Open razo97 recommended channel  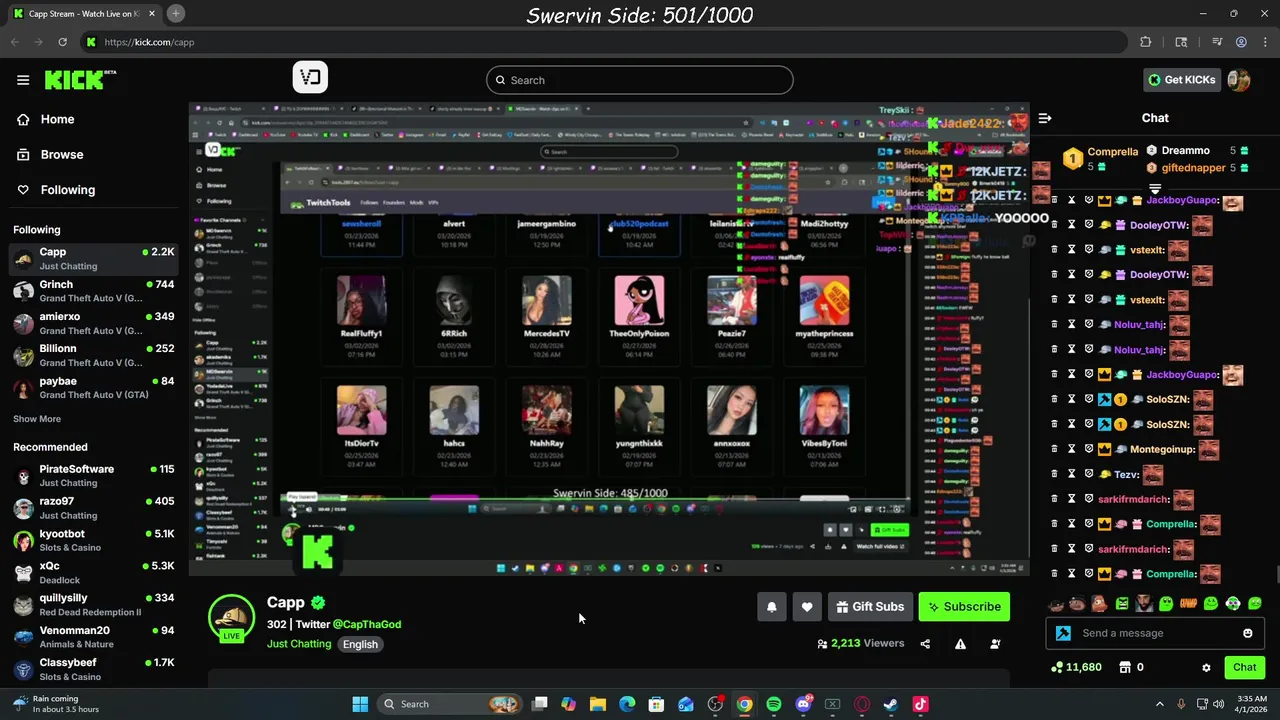94,508
